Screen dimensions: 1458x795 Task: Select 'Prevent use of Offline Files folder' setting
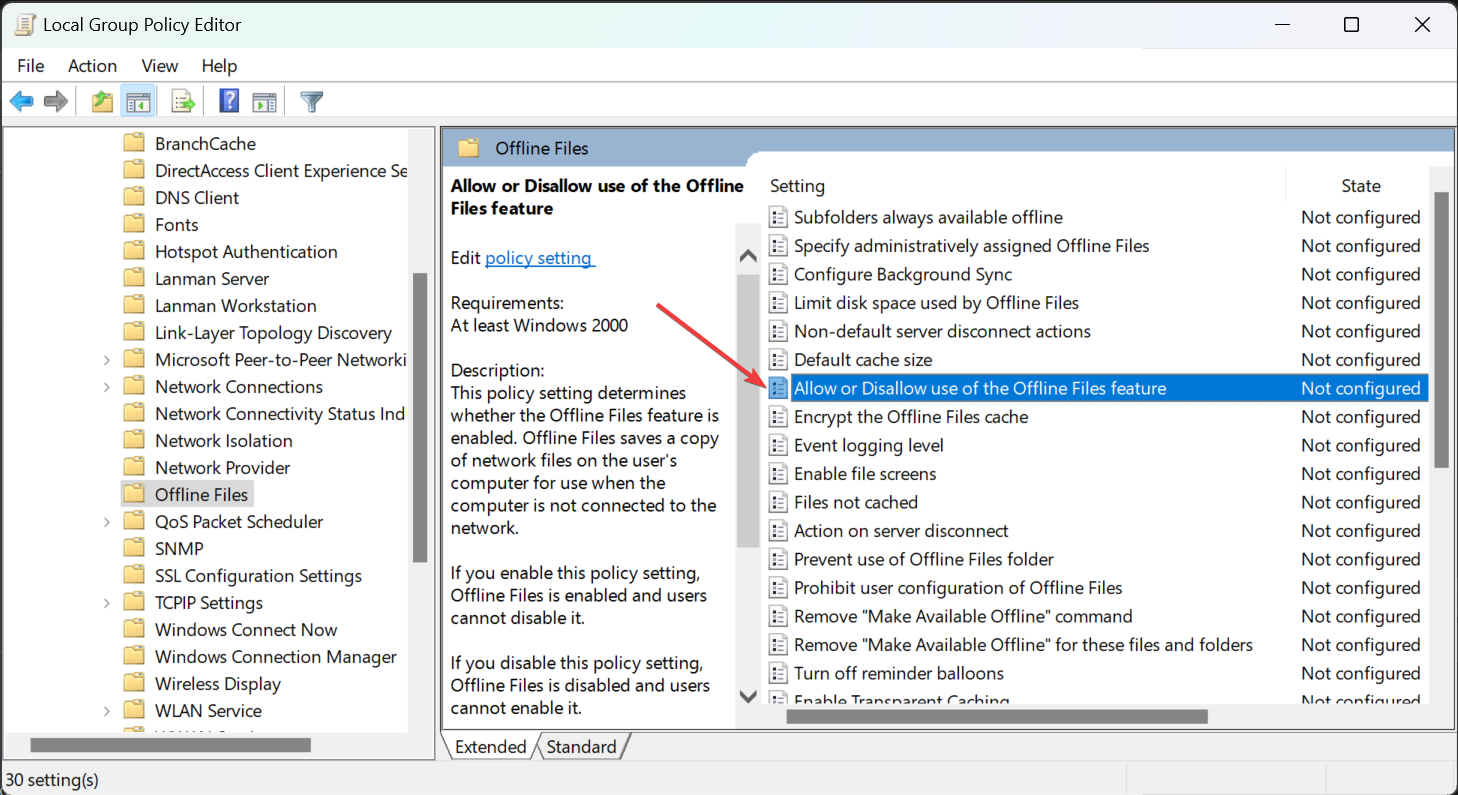(923, 559)
